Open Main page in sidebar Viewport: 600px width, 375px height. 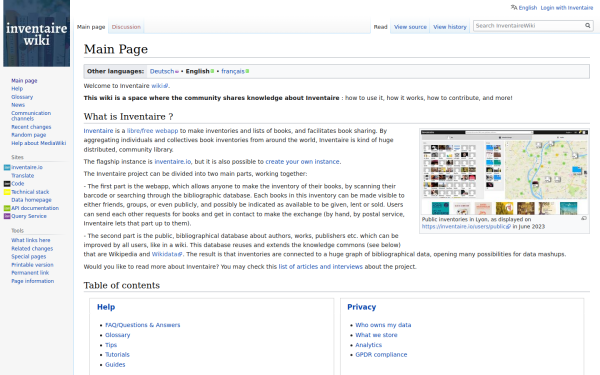point(24,81)
